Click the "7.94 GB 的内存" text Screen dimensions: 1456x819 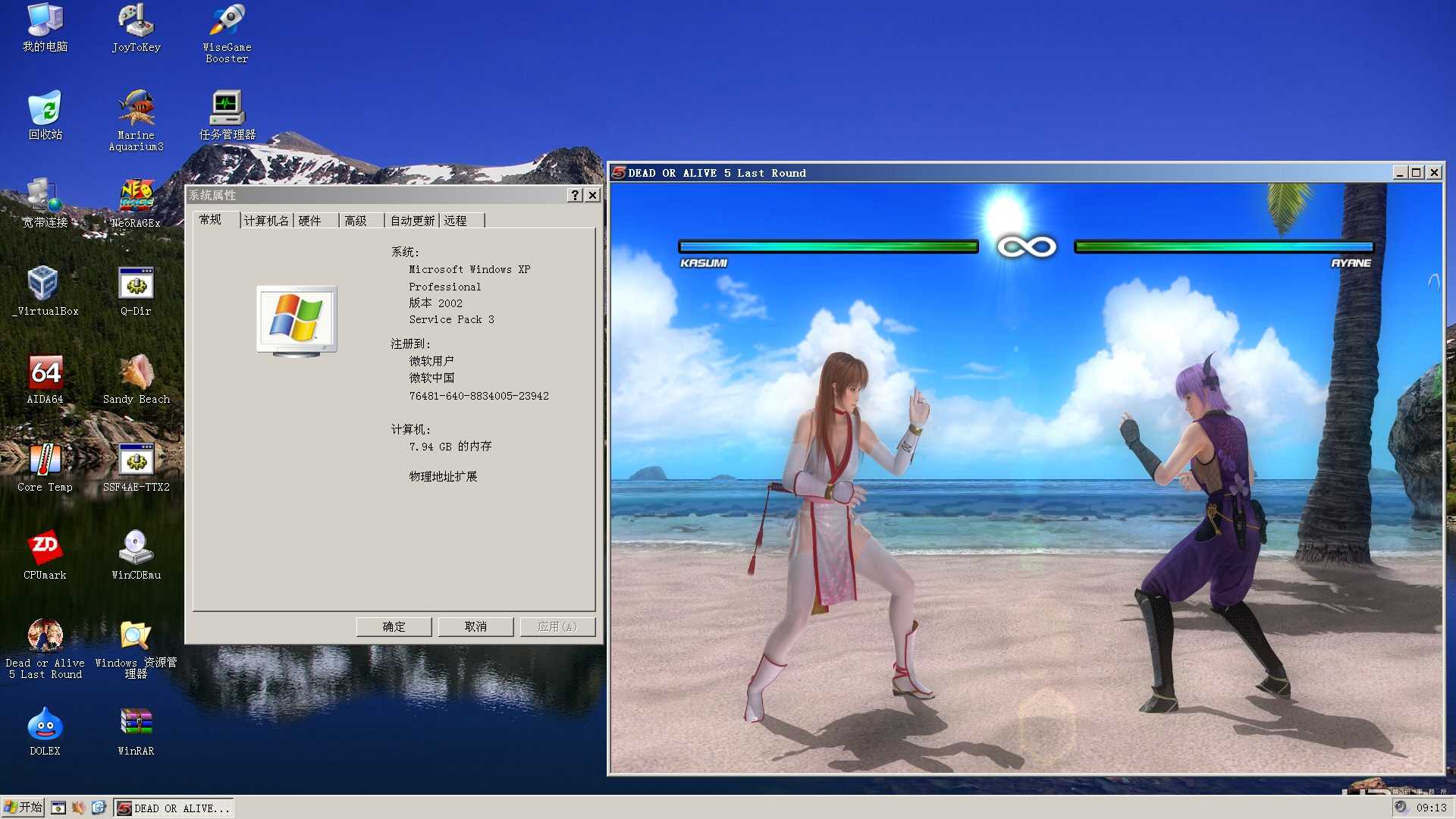[x=450, y=447]
